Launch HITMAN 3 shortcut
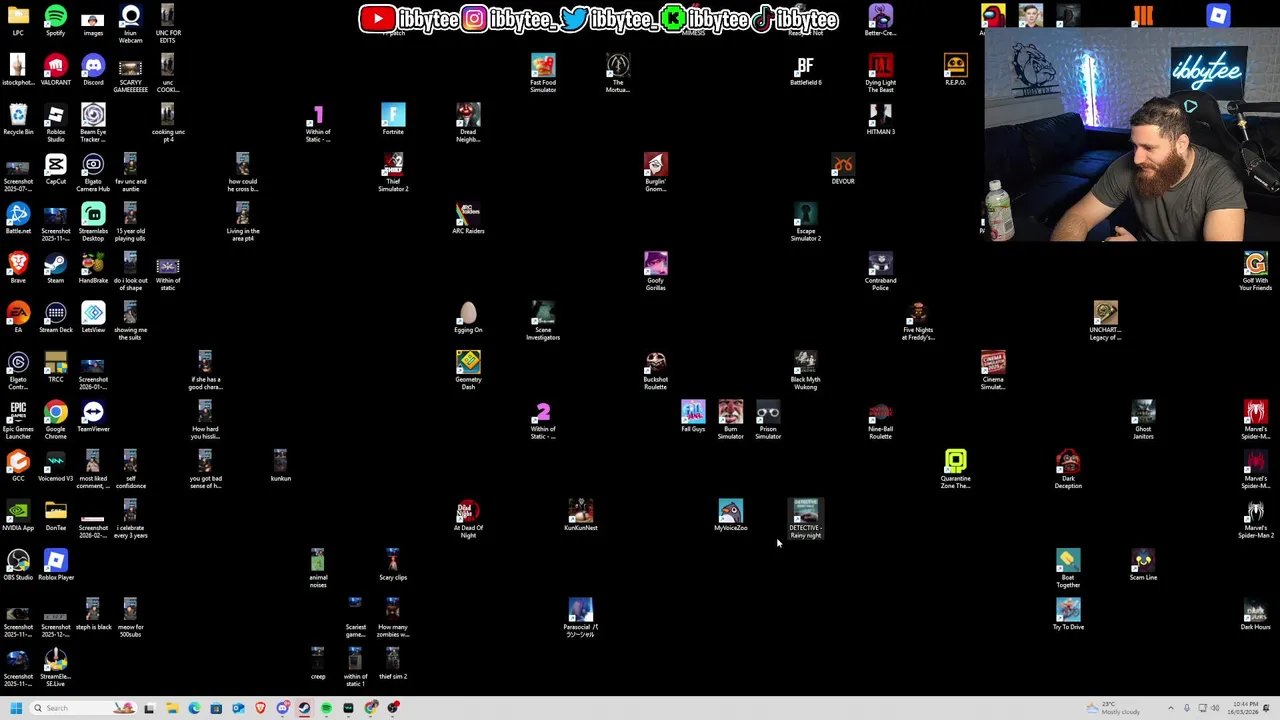Viewport: 1280px width, 720px height. click(x=880, y=120)
